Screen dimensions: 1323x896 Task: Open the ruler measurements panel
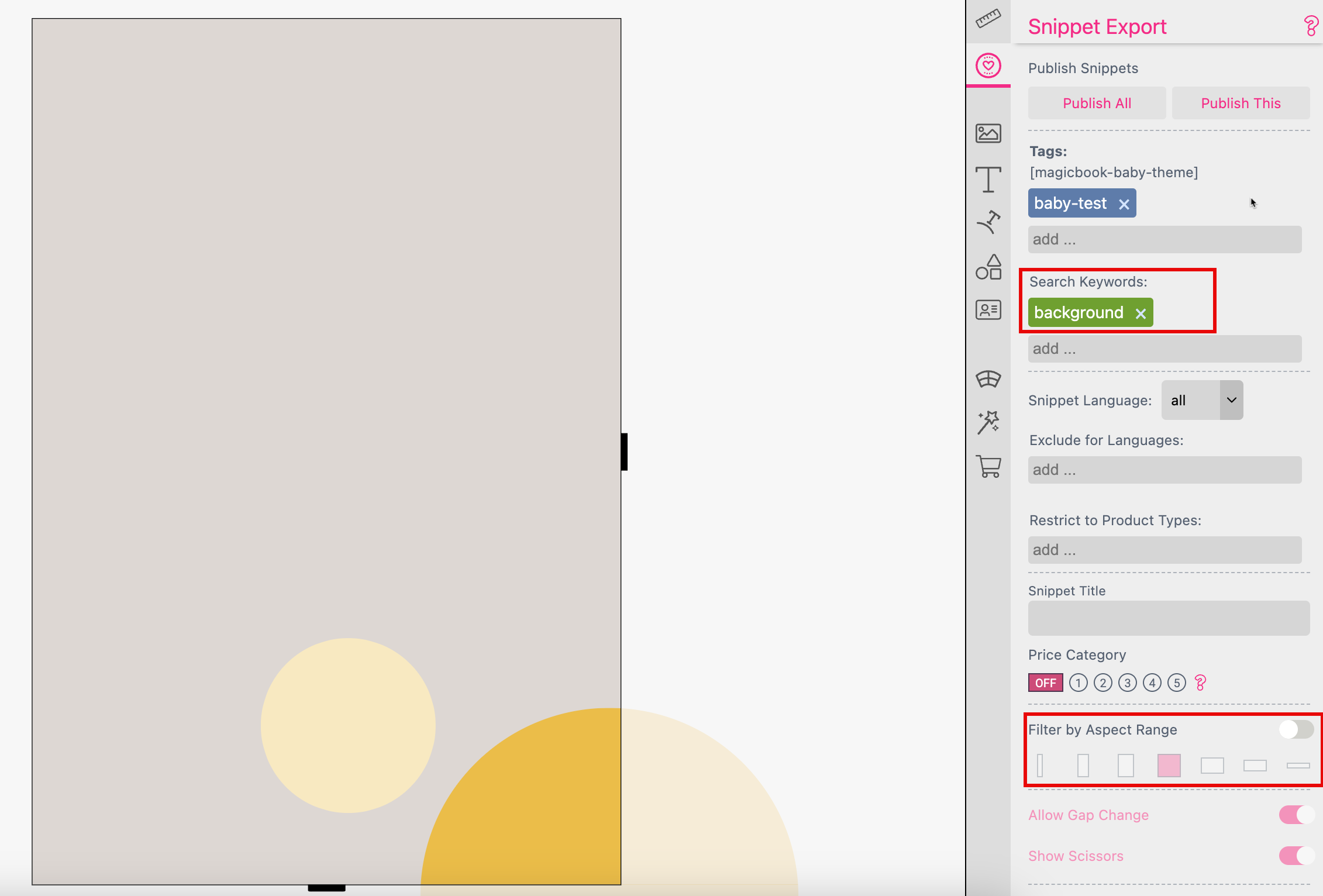pyautogui.click(x=988, y=19)
